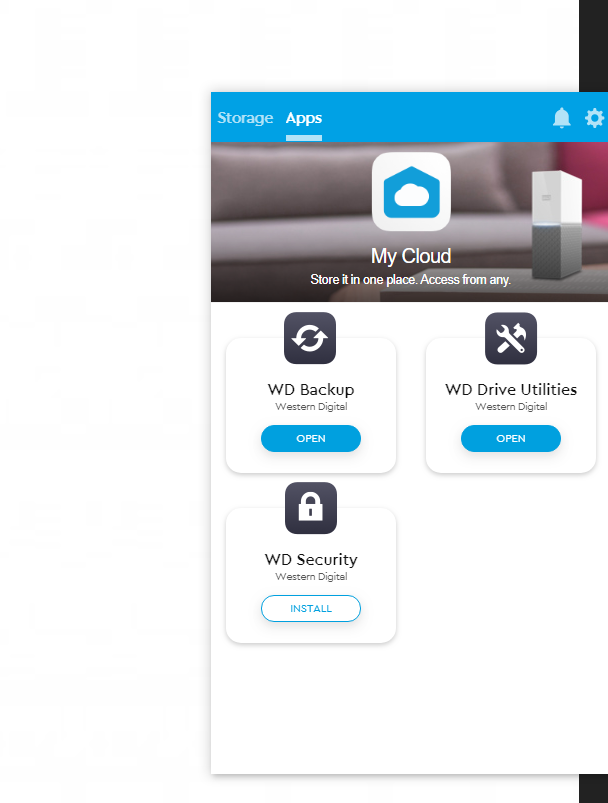The width and height of the screenshot is (608, 803).
Task: Click the WD Security padlock icon
Action: (x=311, y=508)
